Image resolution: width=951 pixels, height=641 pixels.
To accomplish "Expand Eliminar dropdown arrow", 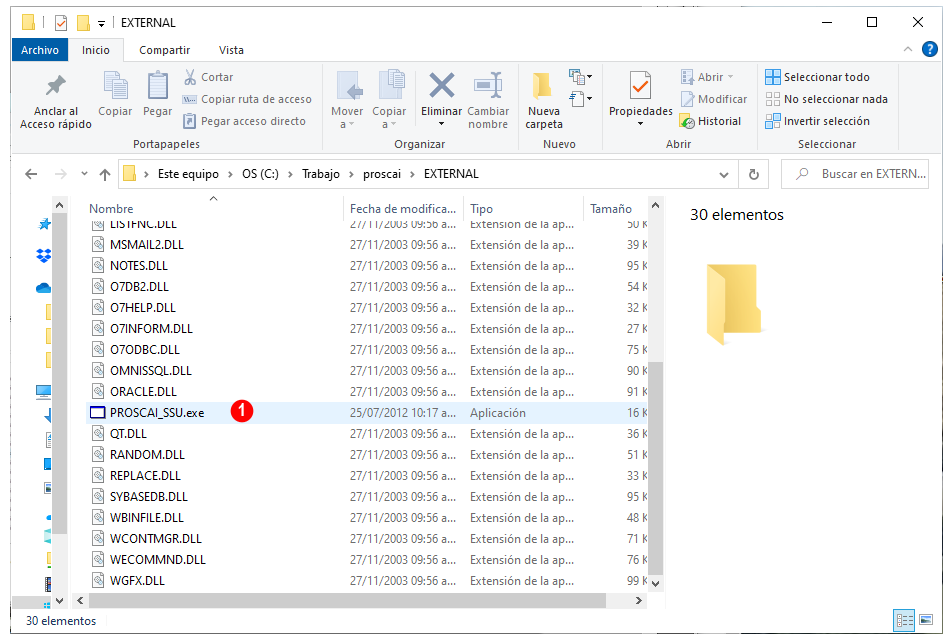I will tap(442, 124).
